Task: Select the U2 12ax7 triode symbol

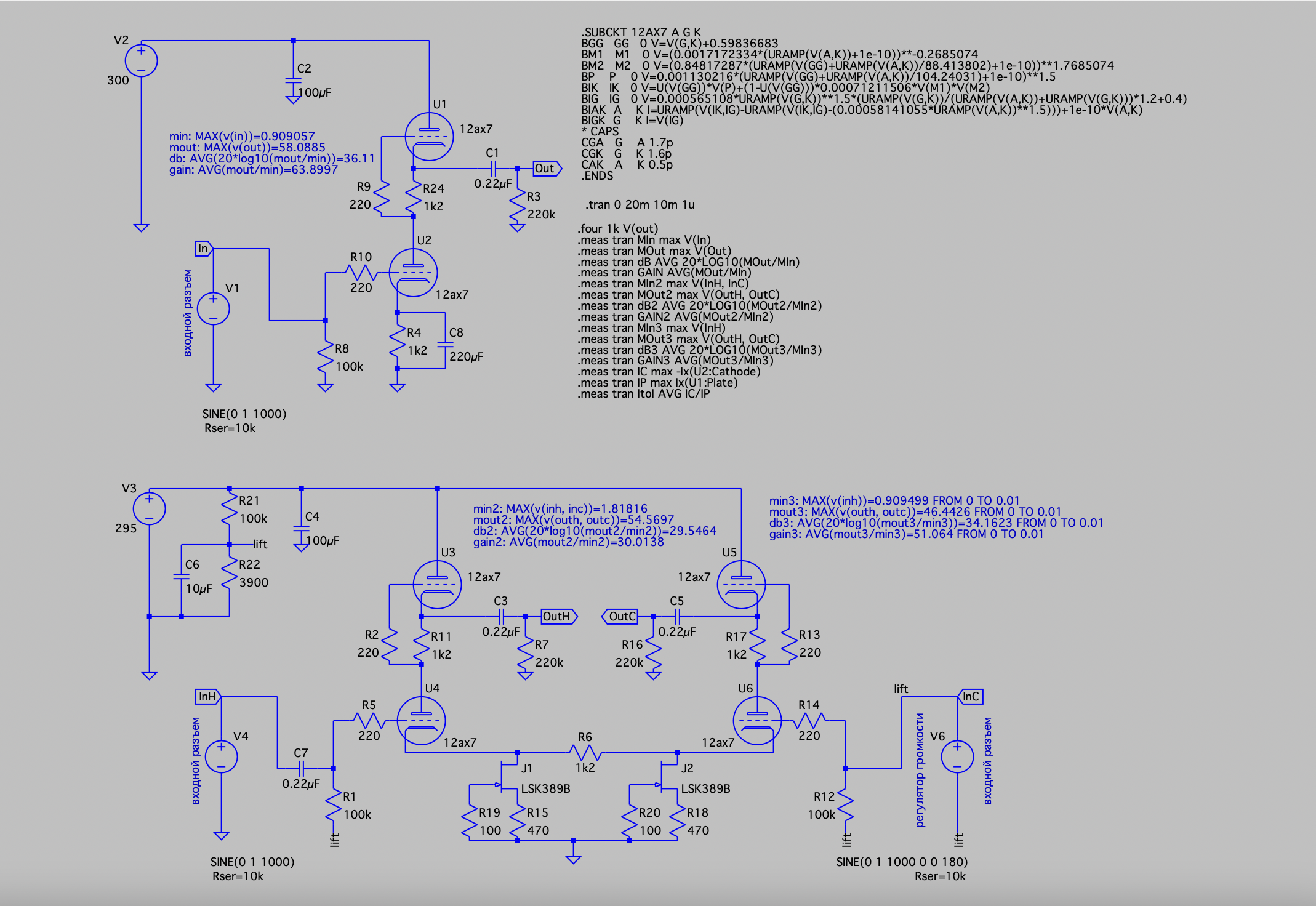Action: point(413,273)
